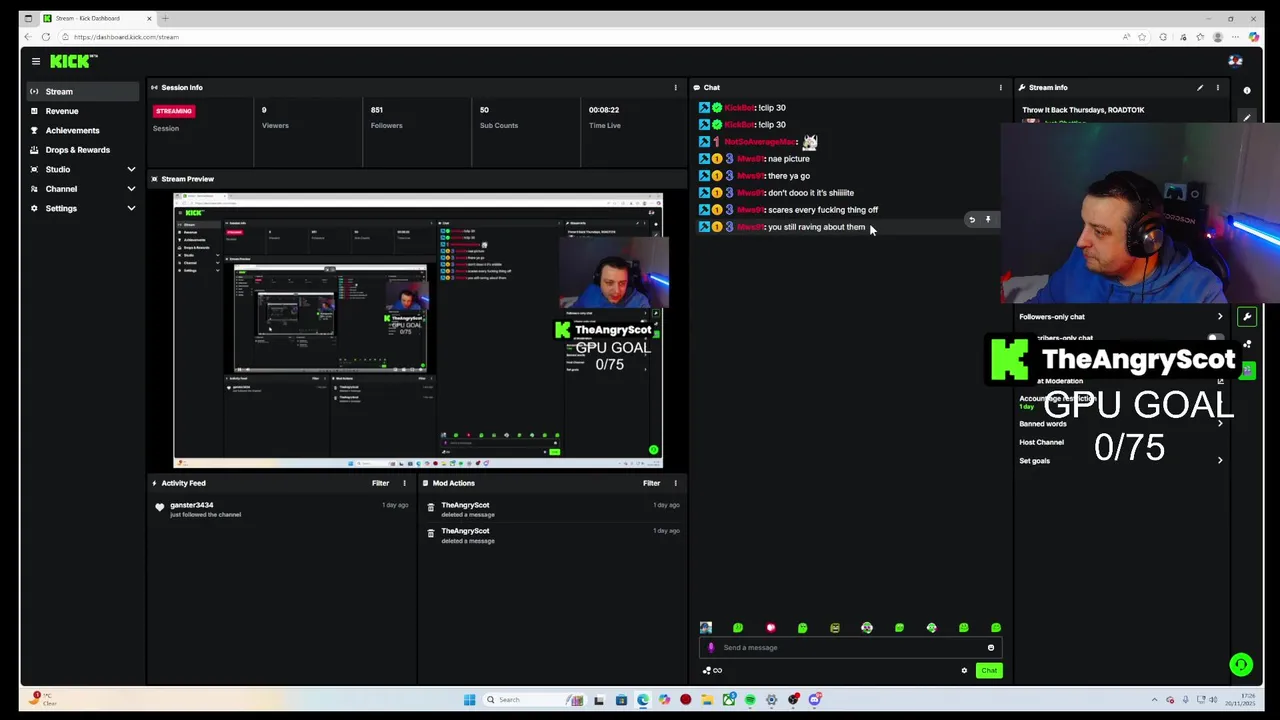Image resolution: width=1280 pixels, height=720 pixels.
Task: Select wrench tool in right sidebar
Action: click(1247, 317)
